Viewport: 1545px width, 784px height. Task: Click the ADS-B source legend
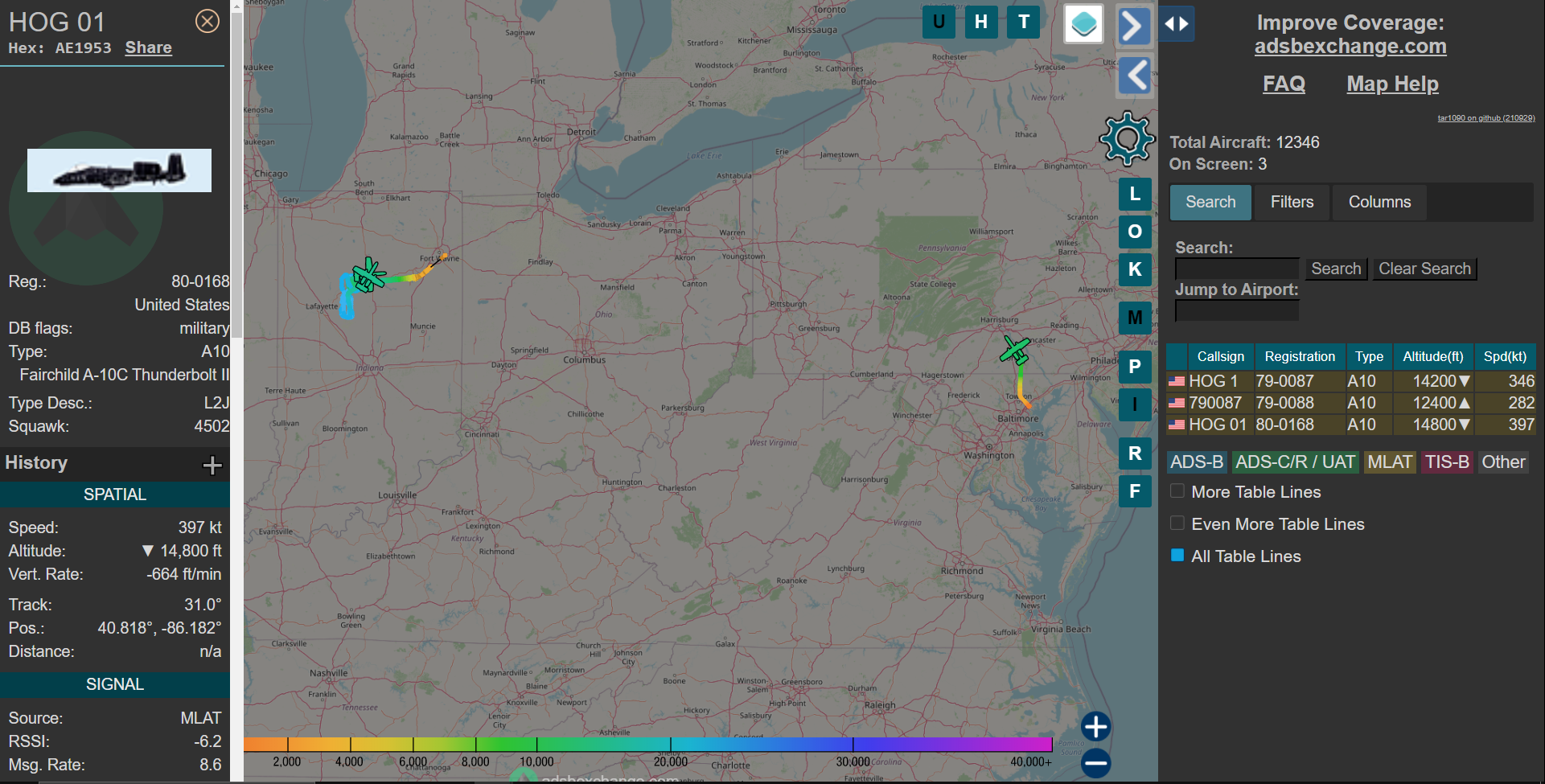click(x=1197, y=462)
